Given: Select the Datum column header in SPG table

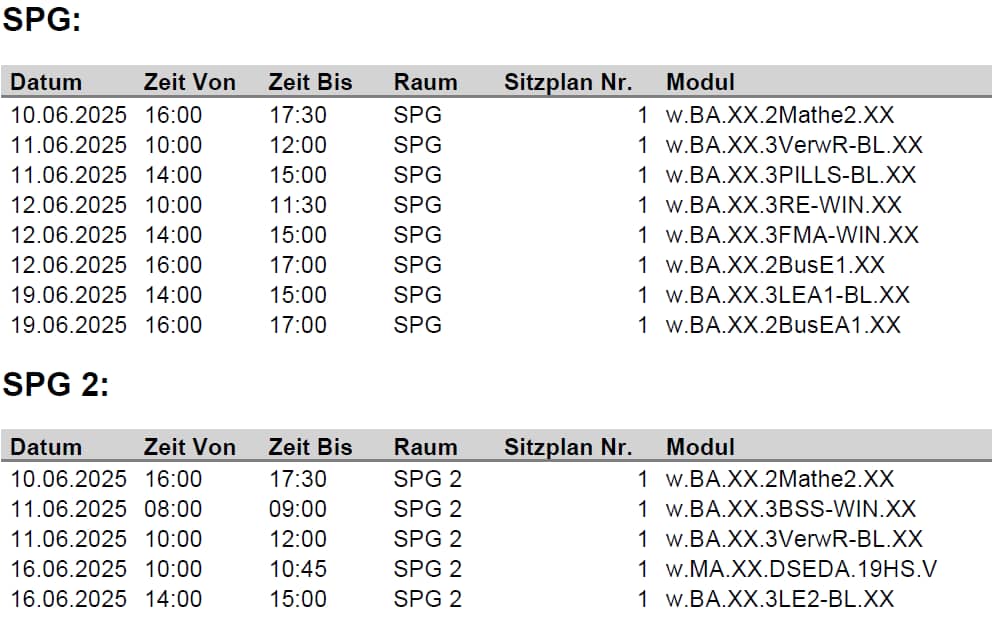Looking at the screenshot, I should point(46,82).
